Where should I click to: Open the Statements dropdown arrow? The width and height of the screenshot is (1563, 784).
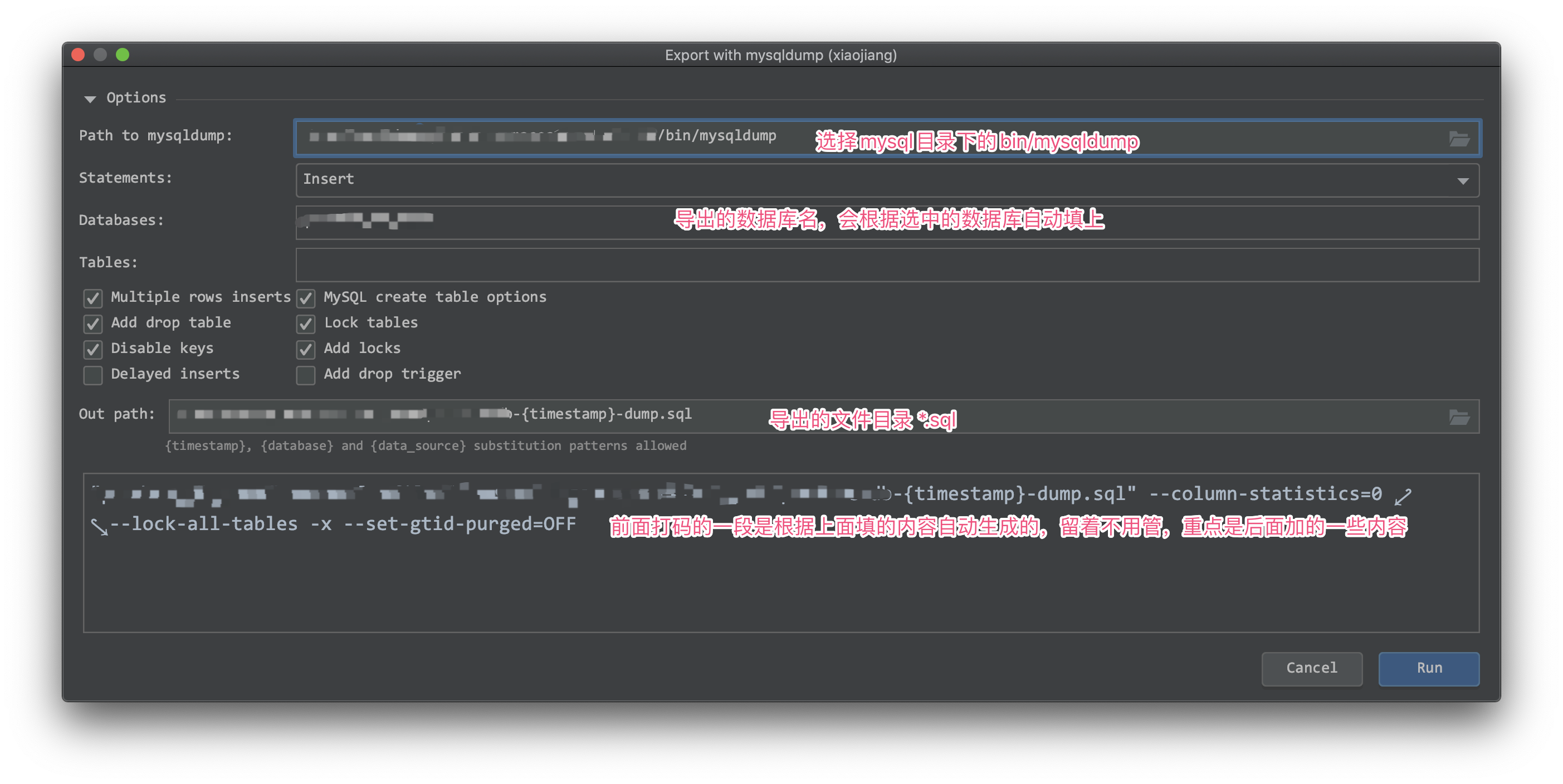tap(1462, 181)
